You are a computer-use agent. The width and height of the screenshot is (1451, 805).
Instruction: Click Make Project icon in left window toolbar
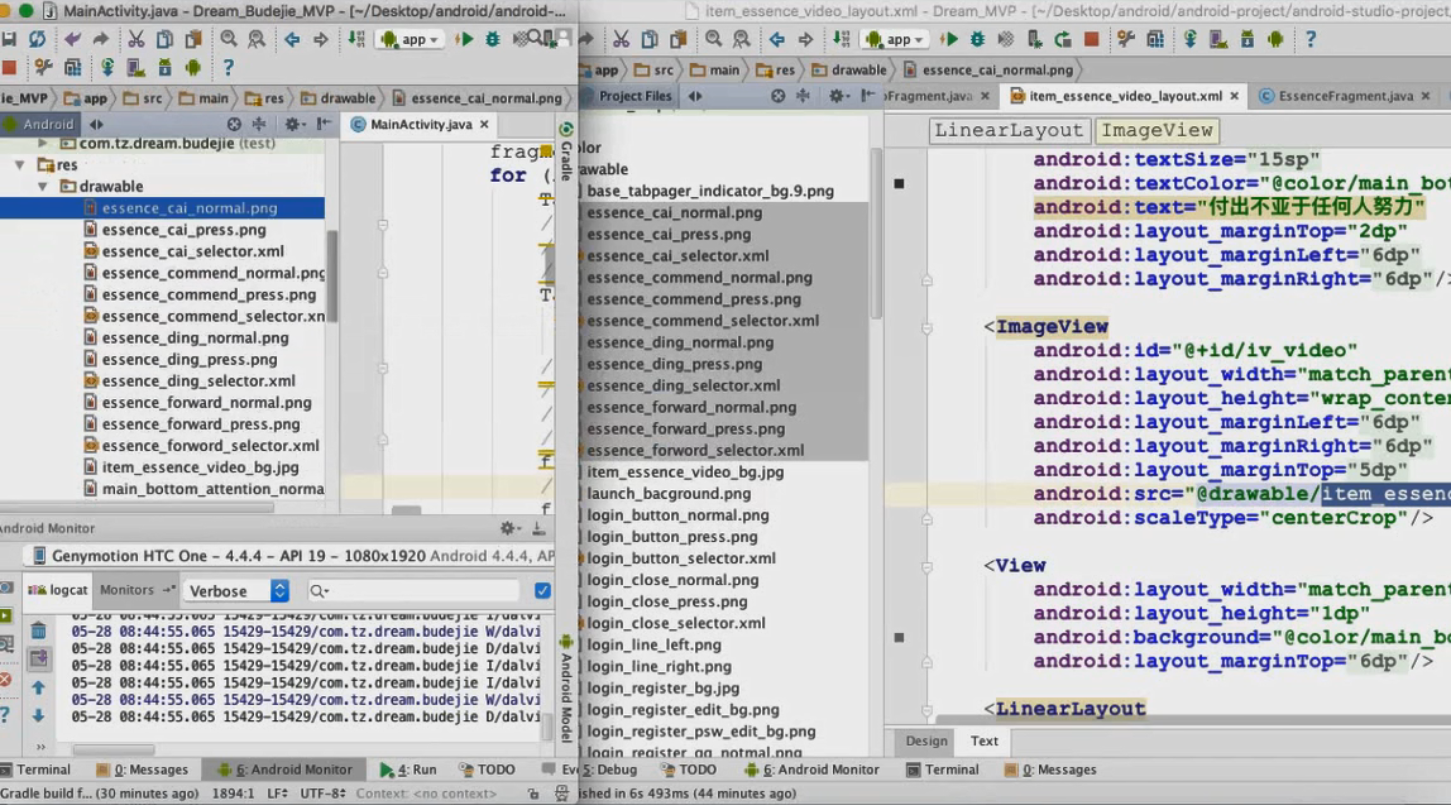coord(356,39)
